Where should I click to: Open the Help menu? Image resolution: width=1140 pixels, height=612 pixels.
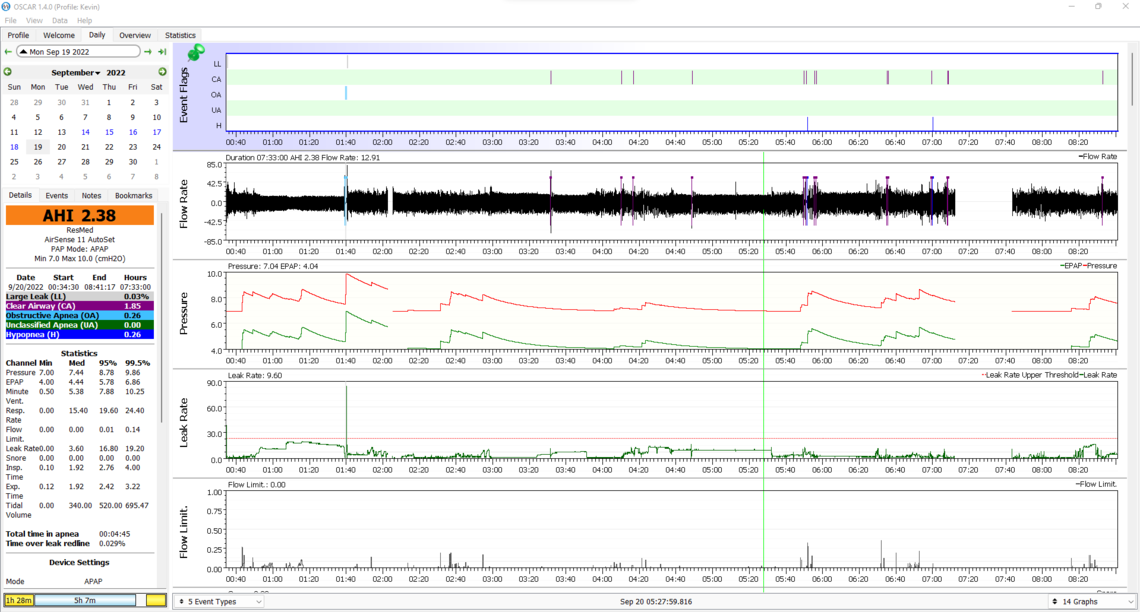(x=84, y=20)
